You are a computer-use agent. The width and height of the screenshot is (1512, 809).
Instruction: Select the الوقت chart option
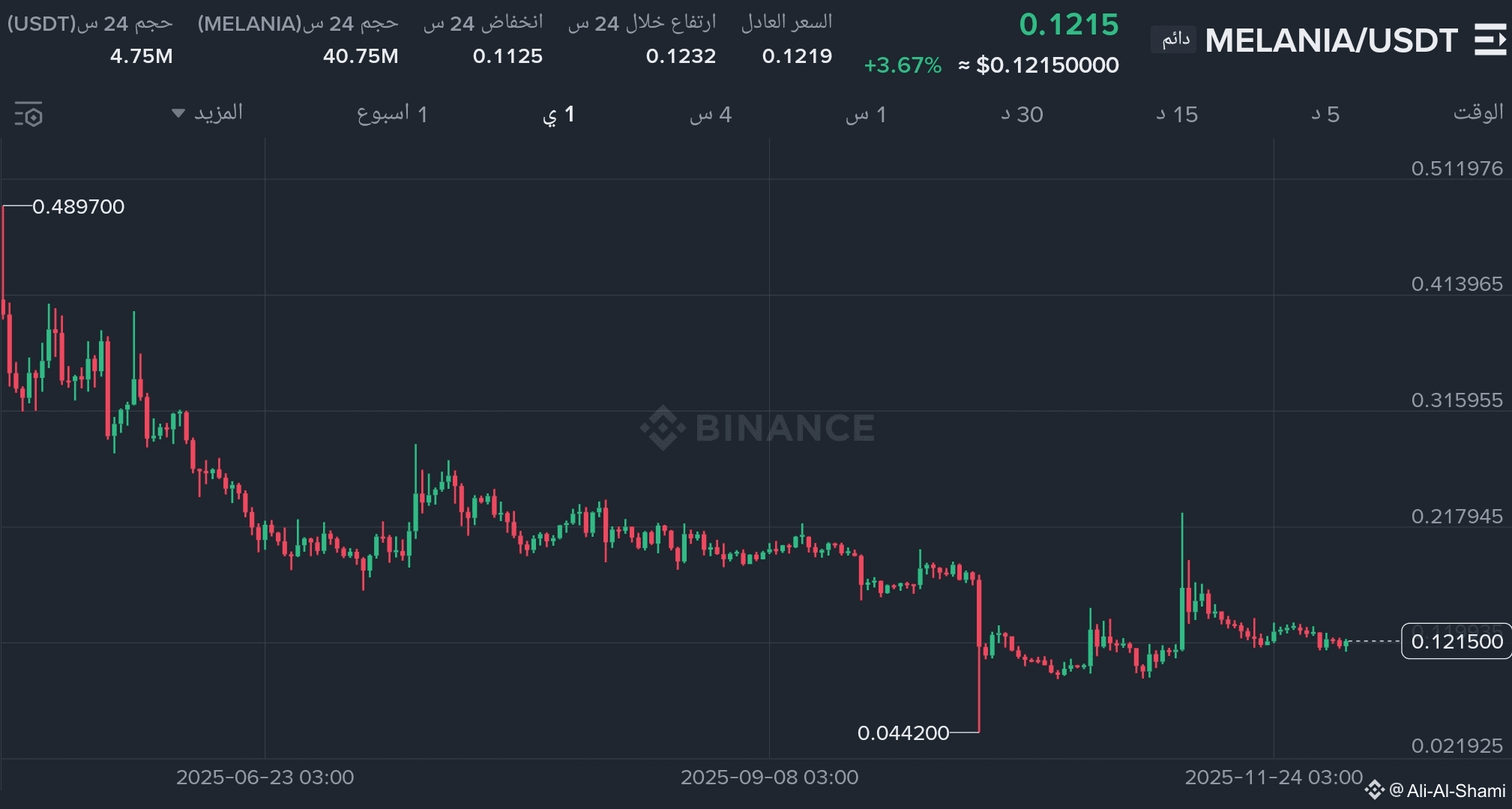click(1478, 112)
